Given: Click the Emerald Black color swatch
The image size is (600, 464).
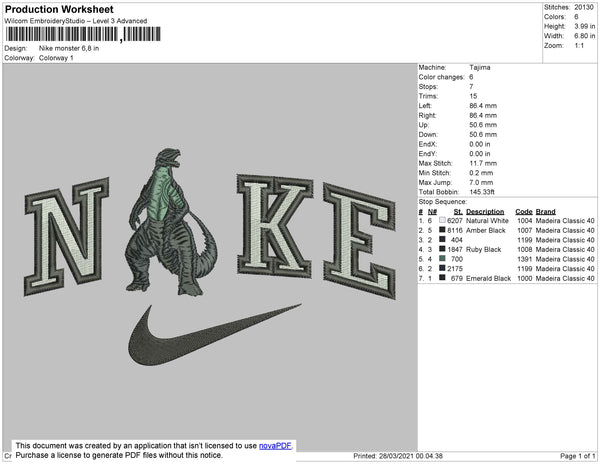Looking at the screenshot, I should pos(442,278).
